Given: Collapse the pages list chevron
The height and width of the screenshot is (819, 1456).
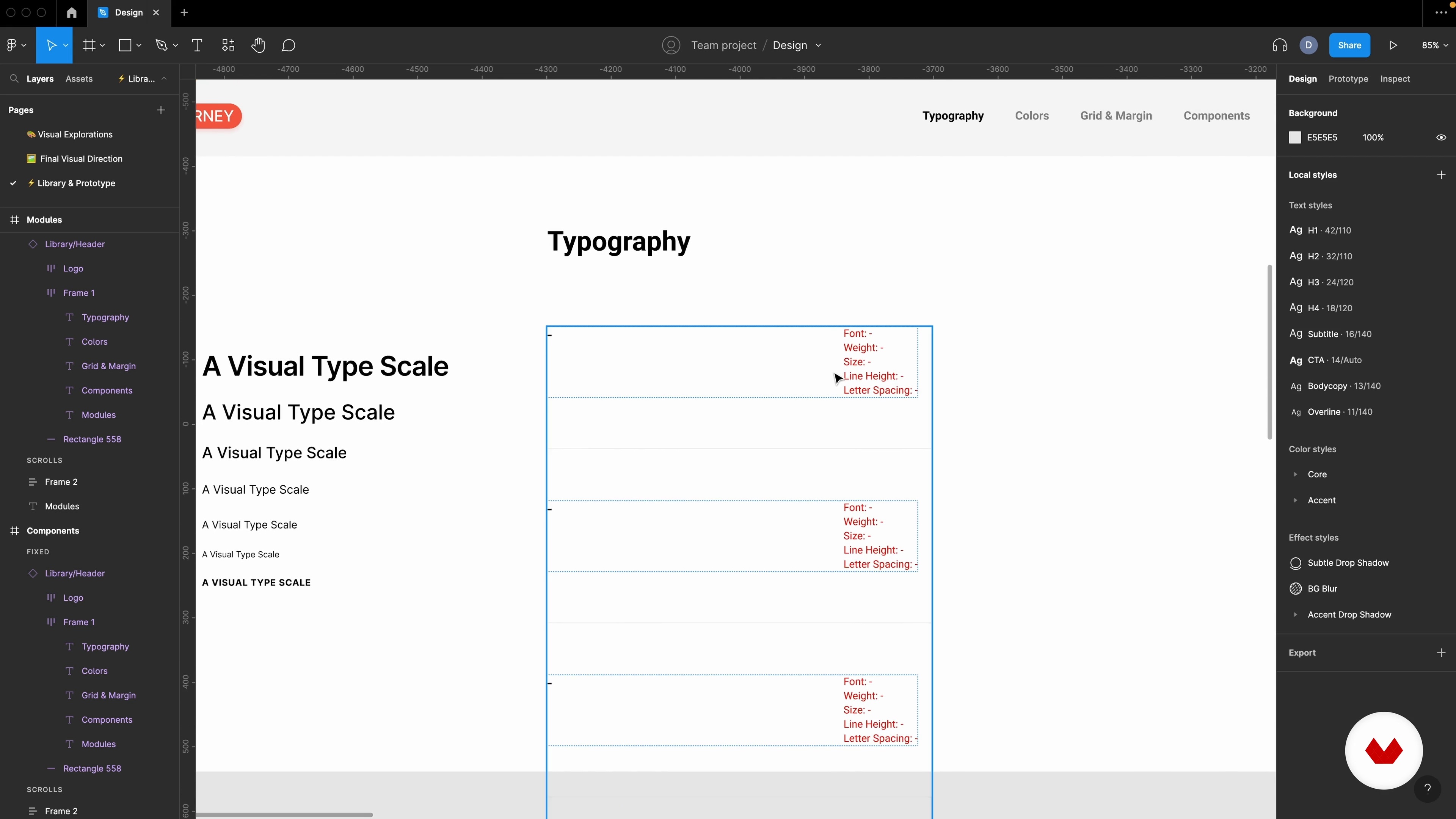Looking at the screenshot, I should coord(164,78).
